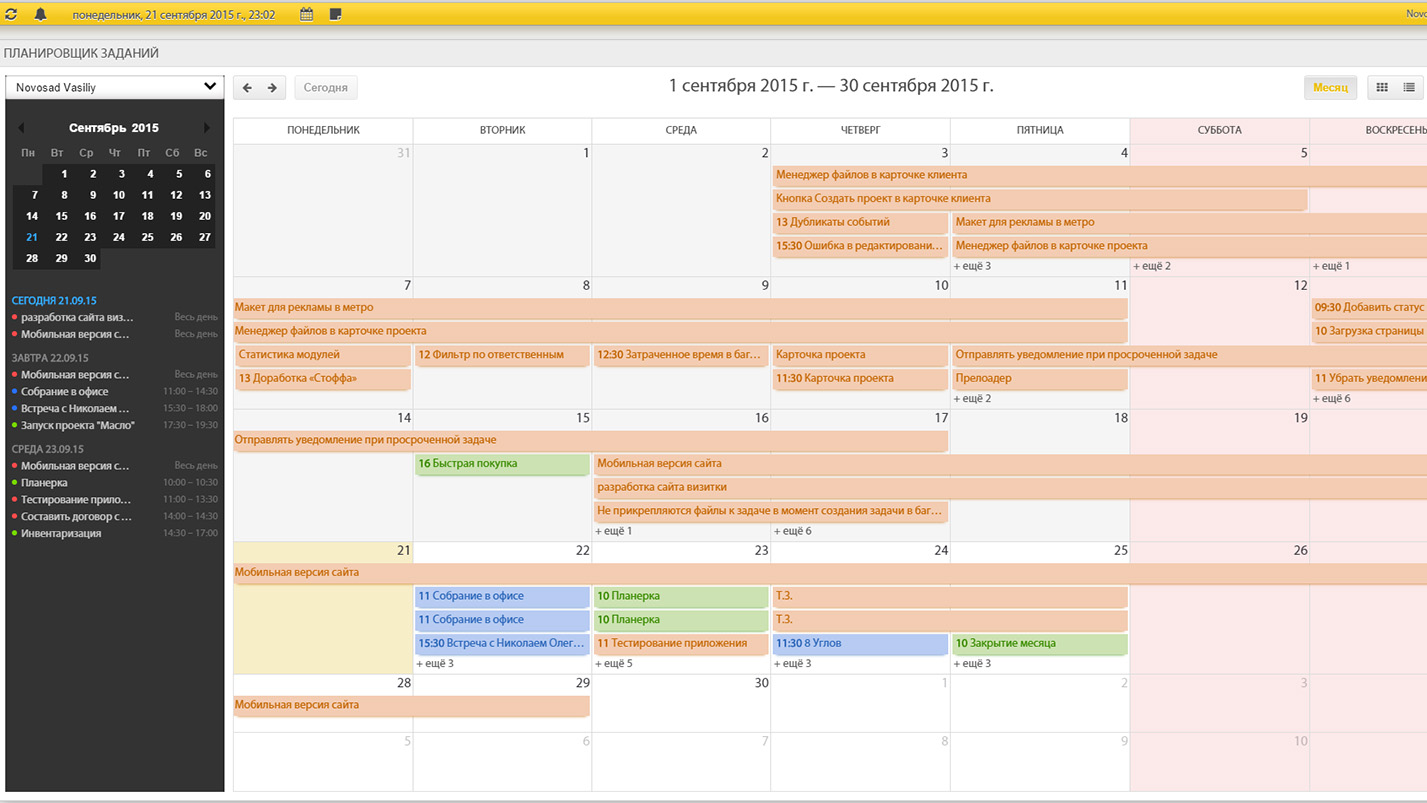Open event 'Статистика модулей'
The image size is (1427, 803).
[x=323, y=355]
